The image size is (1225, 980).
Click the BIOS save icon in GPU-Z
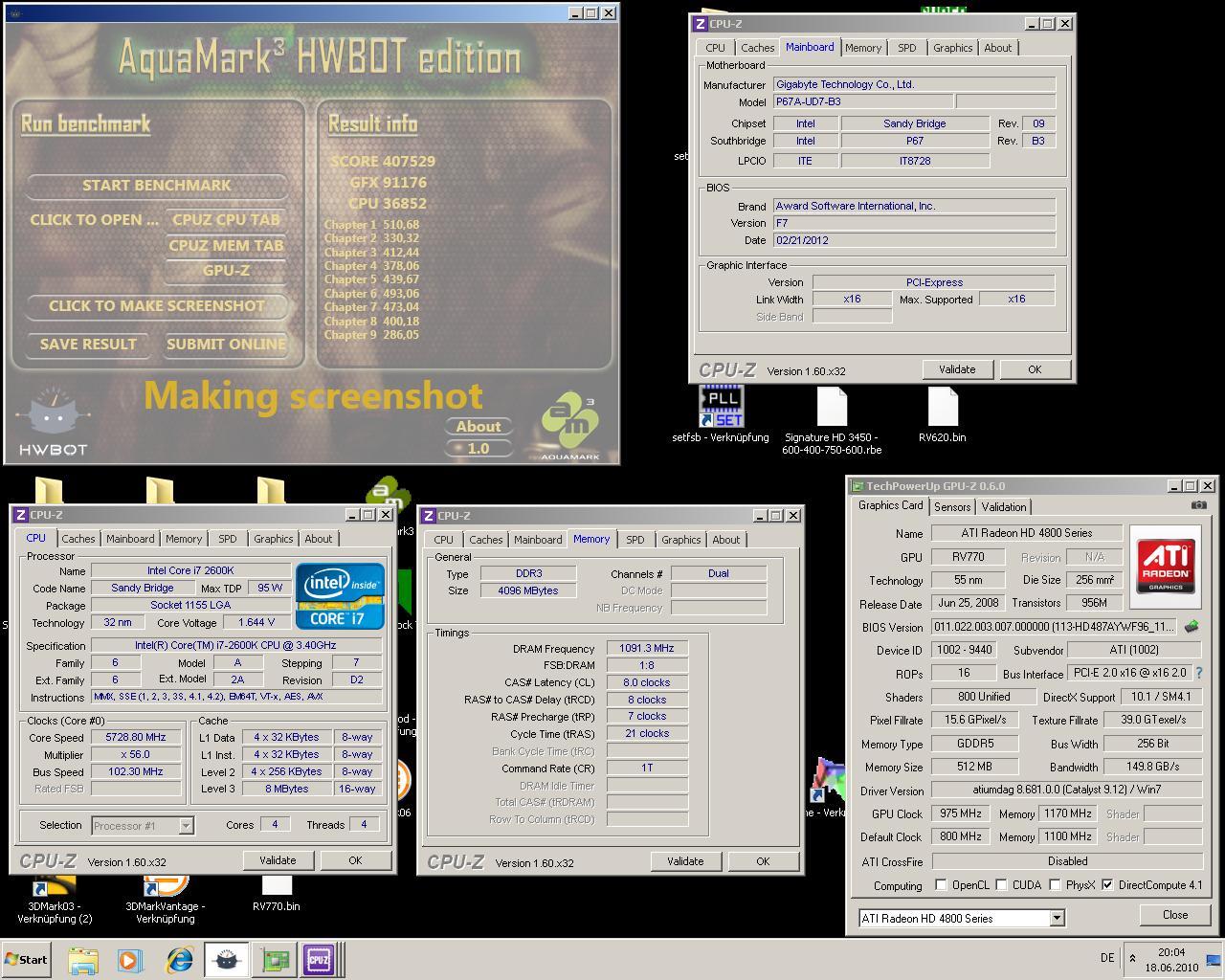1192,627
